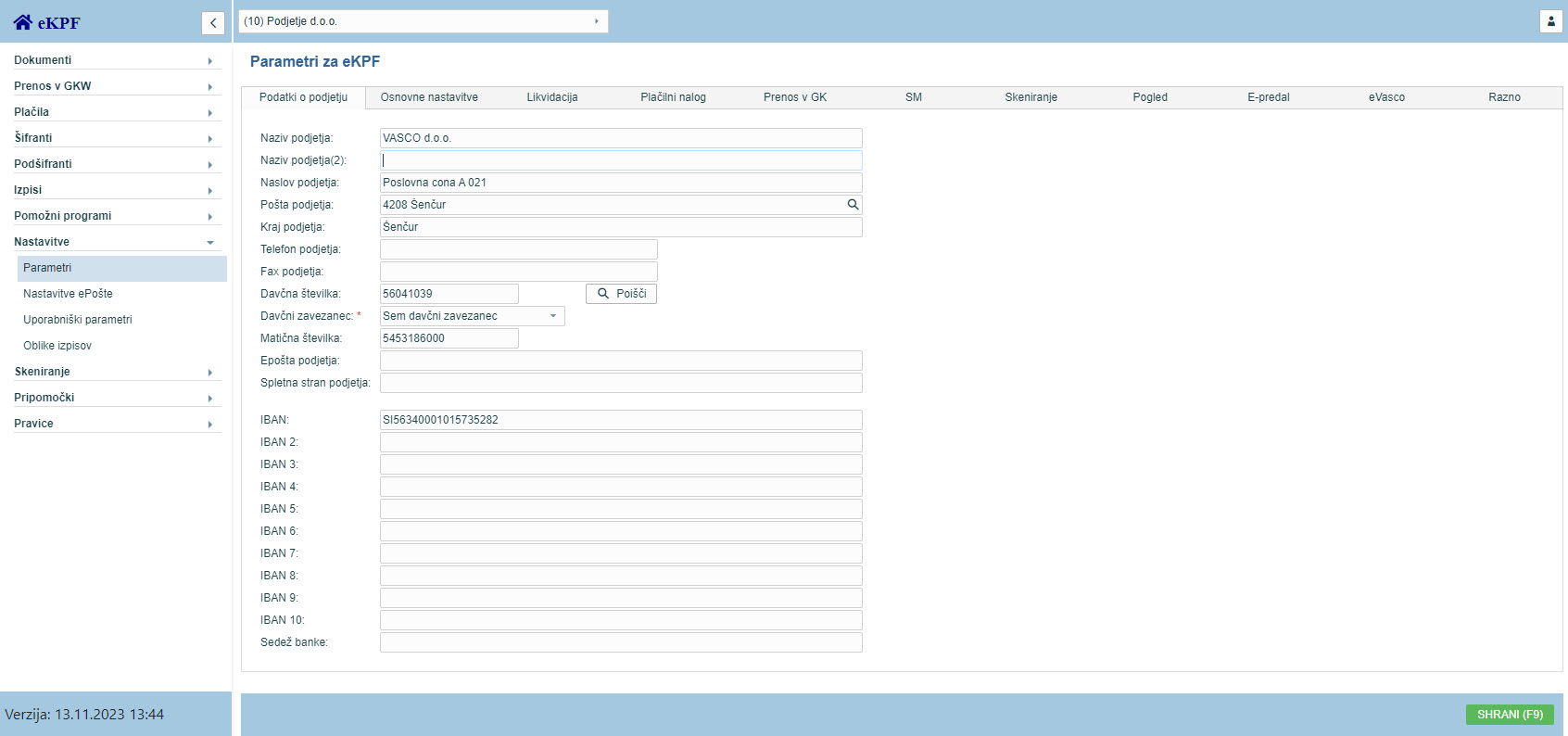Switch to the Likvidacija tab
Image resolution: width=1568 pixels, height=736 pixels.
pyautogui.click(x=552, y=97)
